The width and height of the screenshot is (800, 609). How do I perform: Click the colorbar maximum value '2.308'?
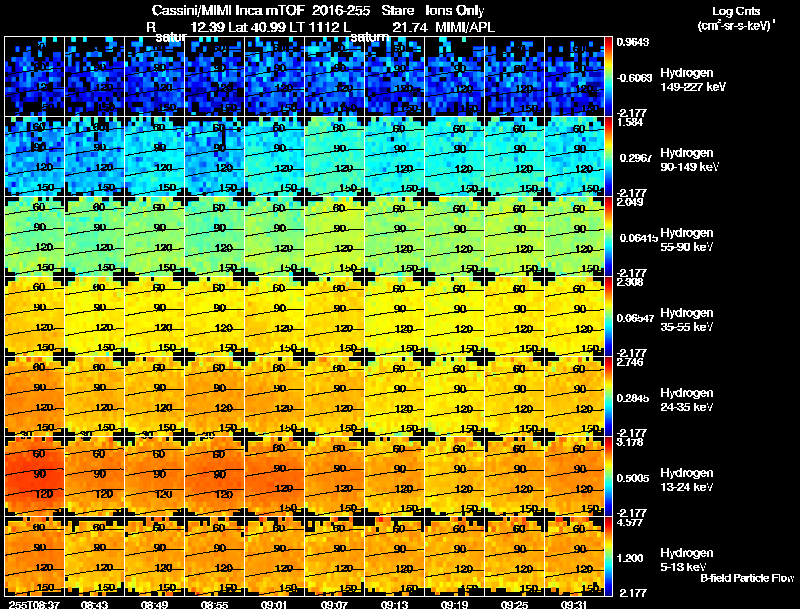pos(630,283)
